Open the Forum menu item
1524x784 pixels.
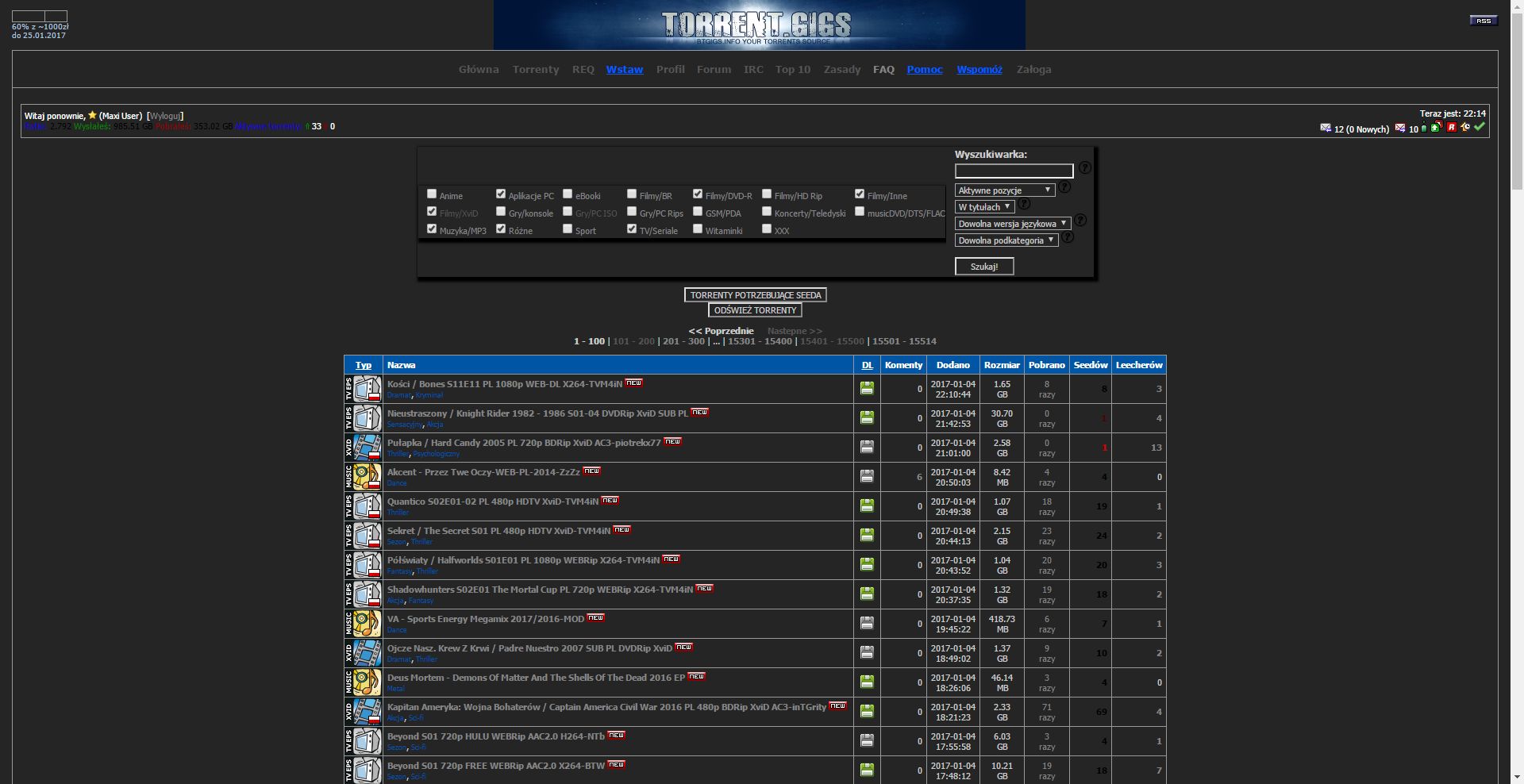click(714, 70)
